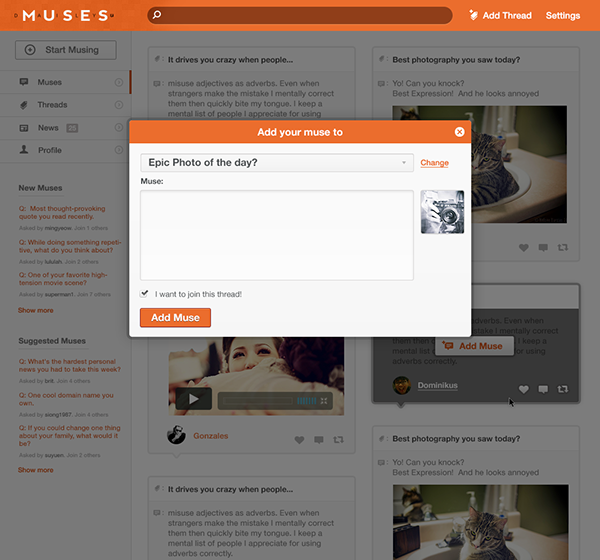Click the video fullscreen icon
600x560 pixels.
coord(324,401)
